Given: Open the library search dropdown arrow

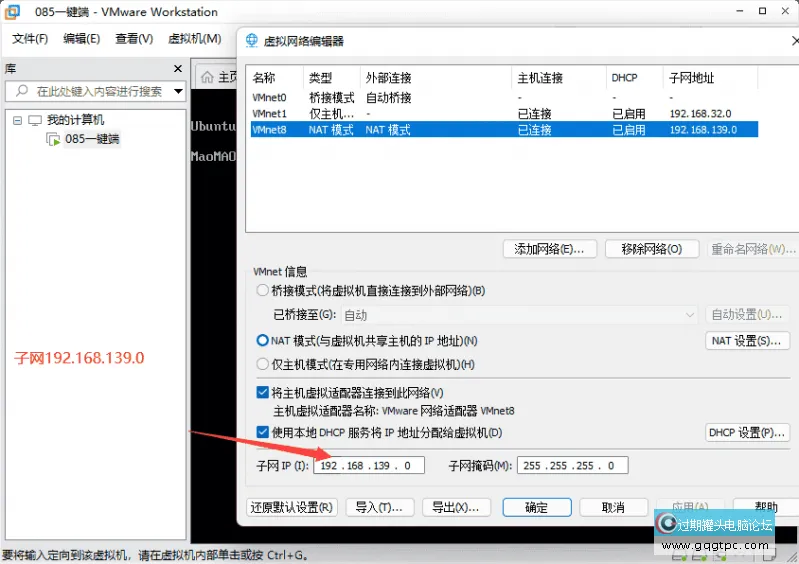Looking at the screenshot, I should pos(178,92).
